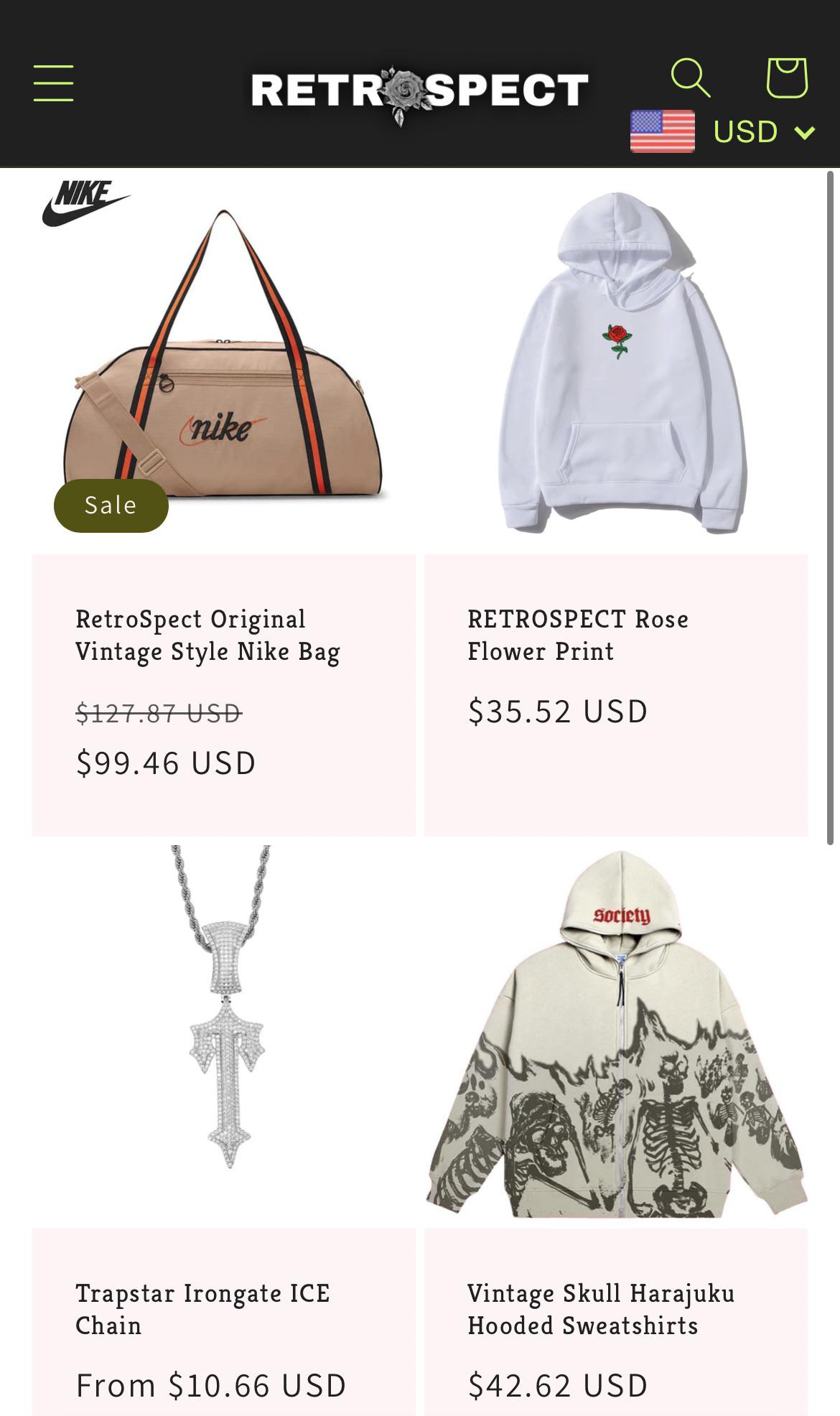Click the $35.52 USD hoodie price
Image resolution: width=840 pixels, height=1416 pixels.
558,711
